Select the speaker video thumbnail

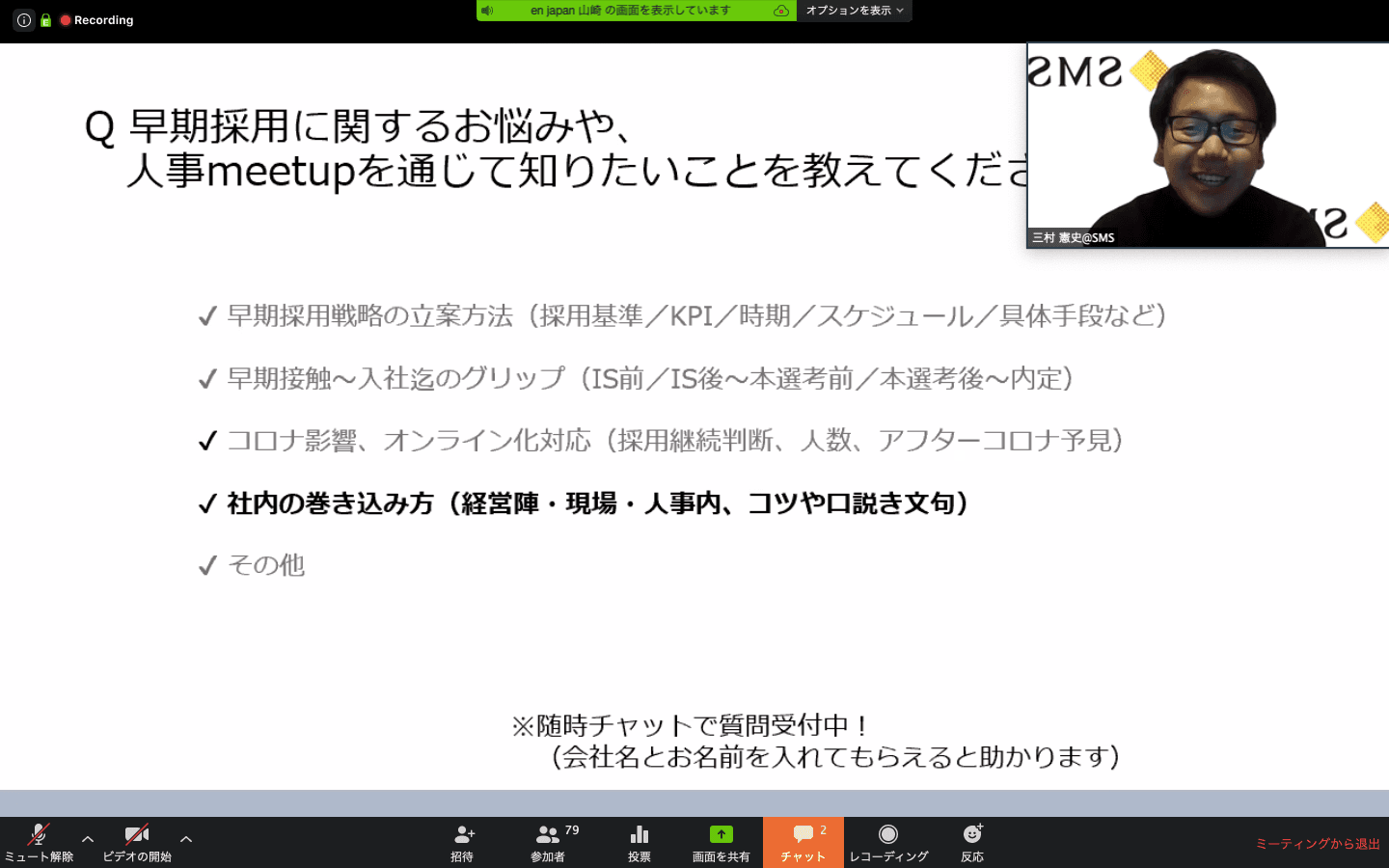[1208, 146]
